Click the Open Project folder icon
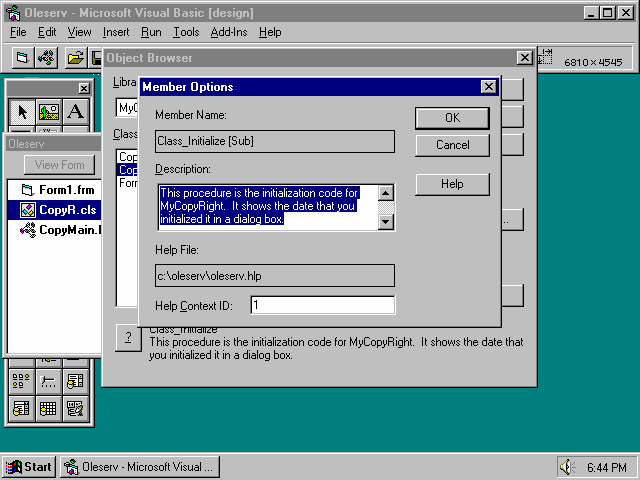Image resolution: width=640 pixels, height=480 pixels. (x=75, y=58)
